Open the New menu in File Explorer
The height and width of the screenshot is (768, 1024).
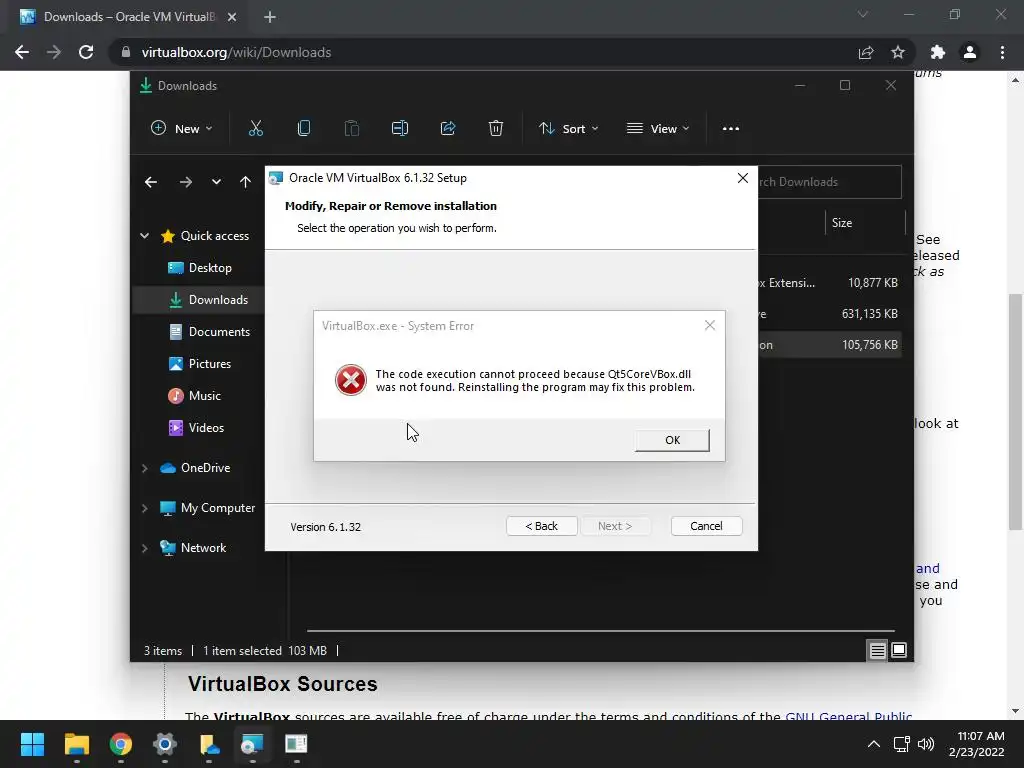[182, 129]
